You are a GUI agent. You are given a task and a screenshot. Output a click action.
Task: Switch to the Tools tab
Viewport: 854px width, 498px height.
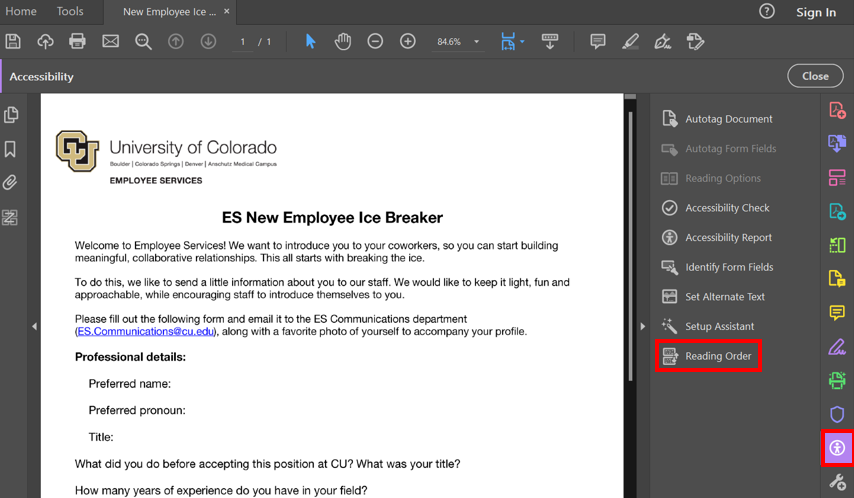click(70, 11)
